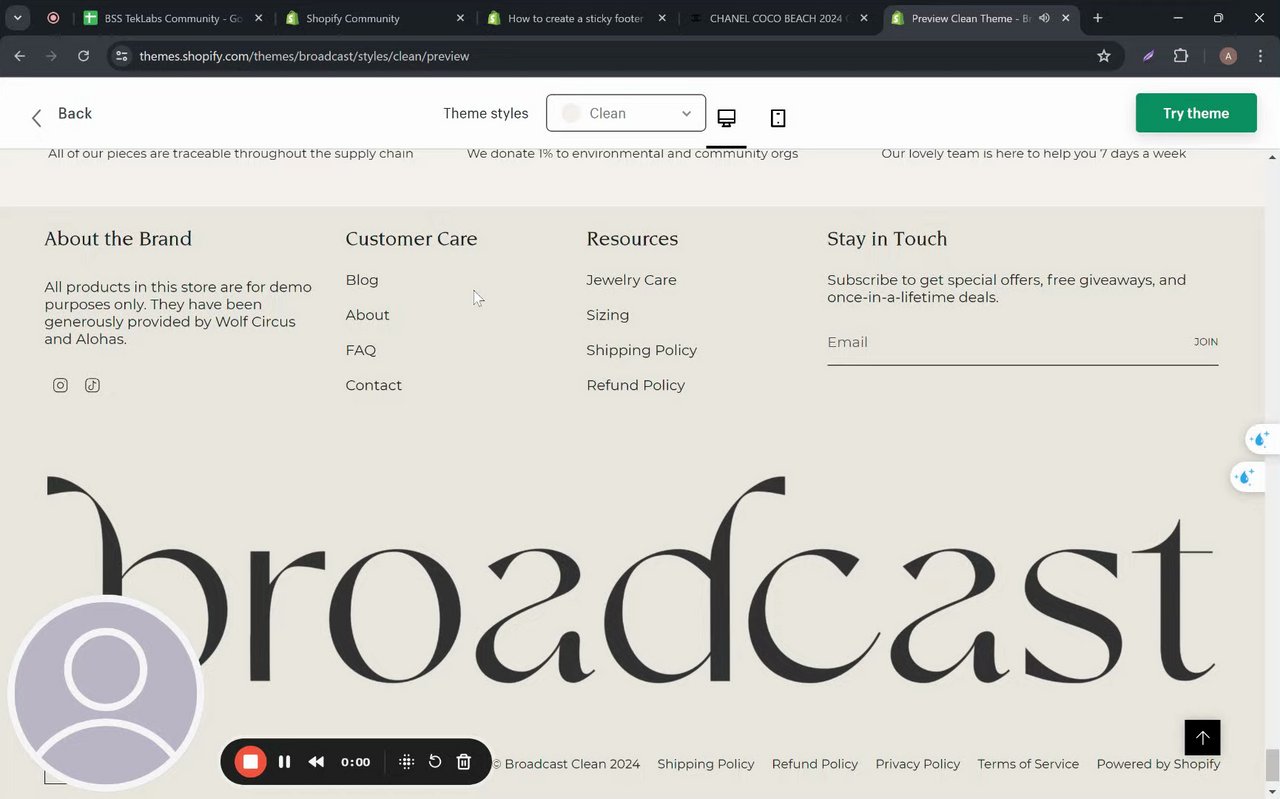Click lower floating droplet widget

point(1245,477)
